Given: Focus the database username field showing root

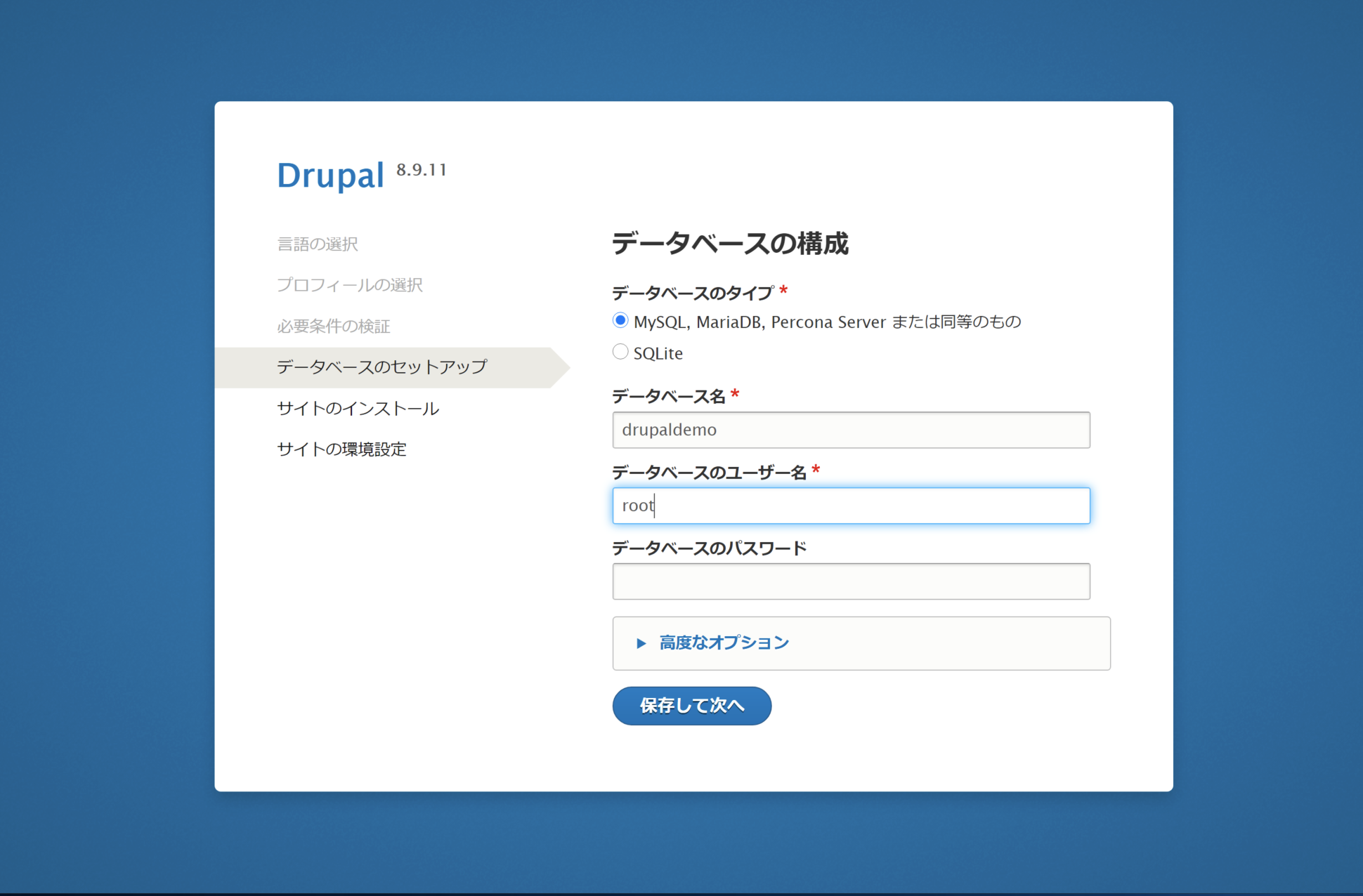Looking at the screenshot, I should pos(851,506).
